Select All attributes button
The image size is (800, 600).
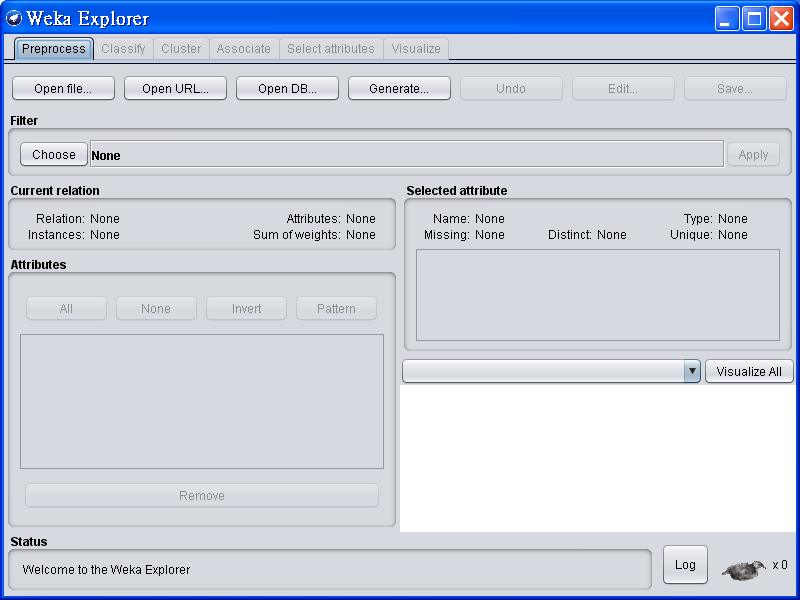pyautogui.click(x=66, y=308)
